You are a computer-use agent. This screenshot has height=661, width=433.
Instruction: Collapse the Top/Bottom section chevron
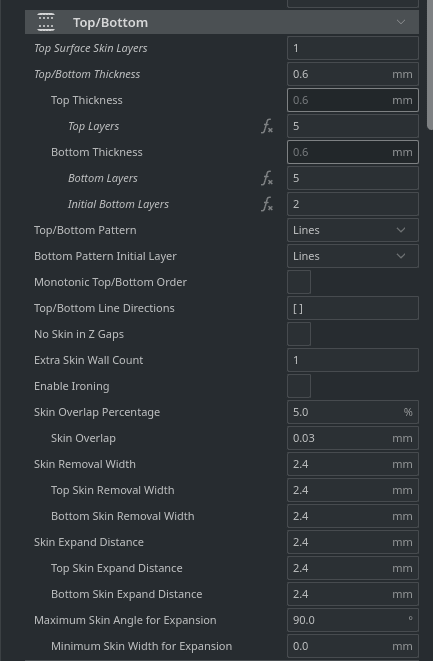(x=401, y=22)
